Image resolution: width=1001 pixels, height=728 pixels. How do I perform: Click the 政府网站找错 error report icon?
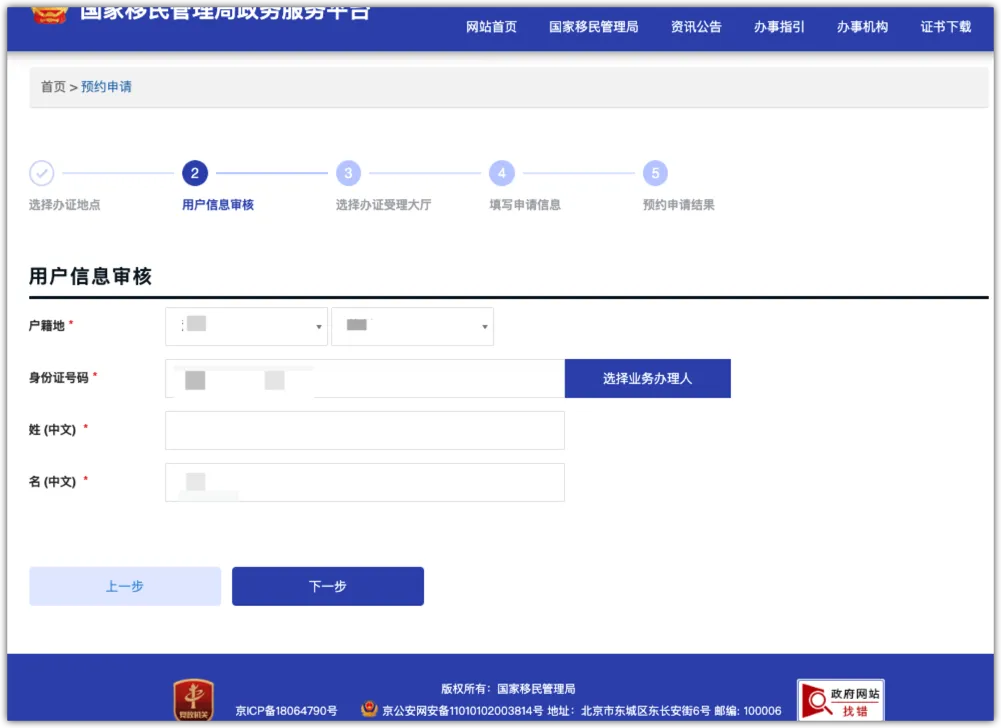coord(840,701)
